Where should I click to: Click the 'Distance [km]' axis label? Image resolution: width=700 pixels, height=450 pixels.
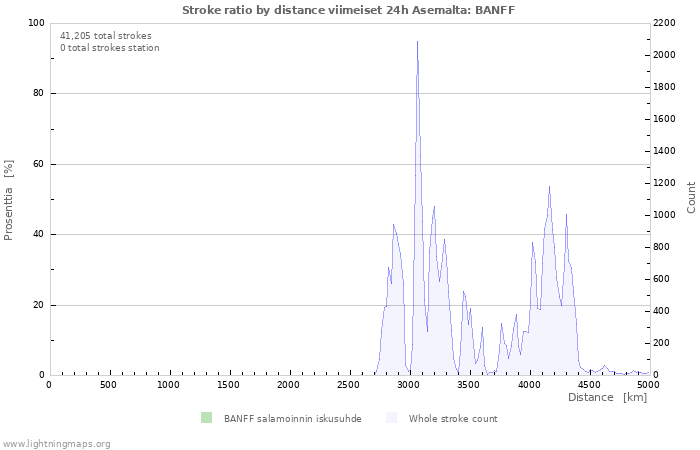coord(607,397)
